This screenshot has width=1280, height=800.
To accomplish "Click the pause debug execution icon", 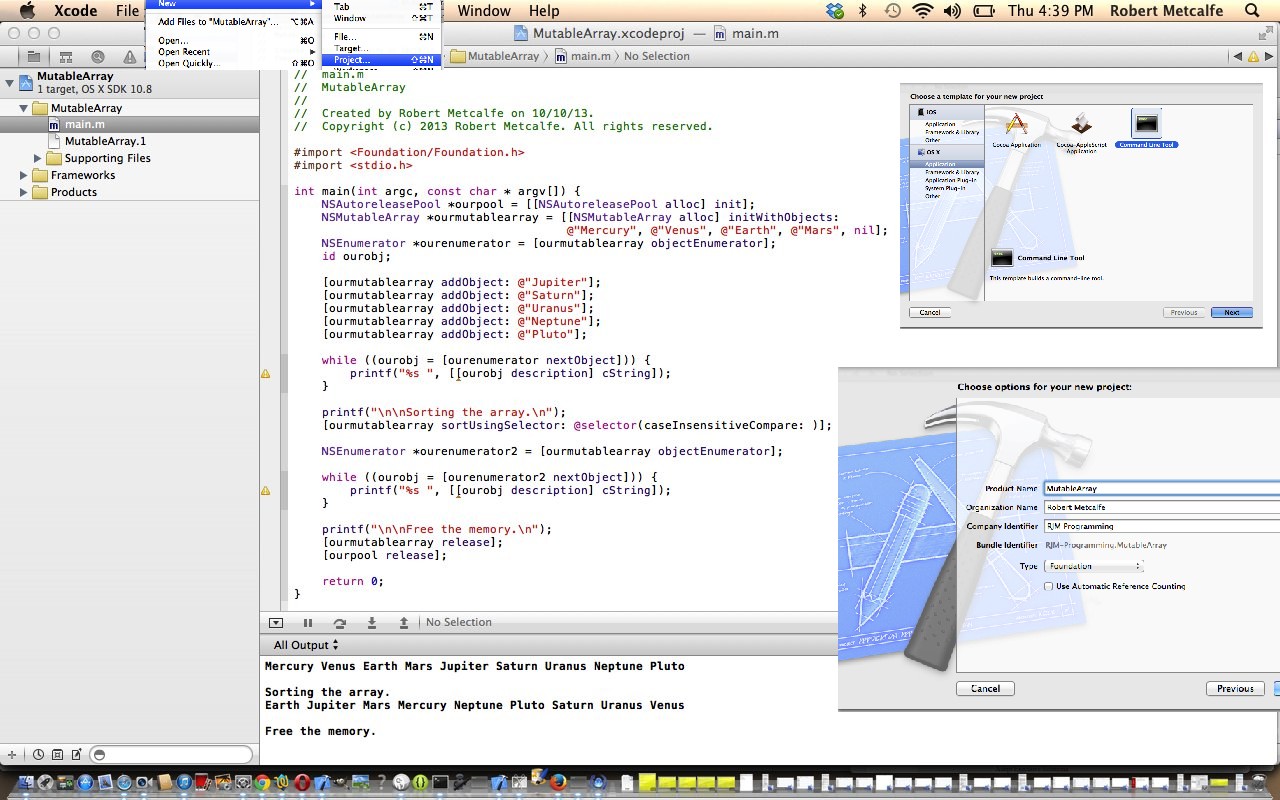I will (307, 622).
